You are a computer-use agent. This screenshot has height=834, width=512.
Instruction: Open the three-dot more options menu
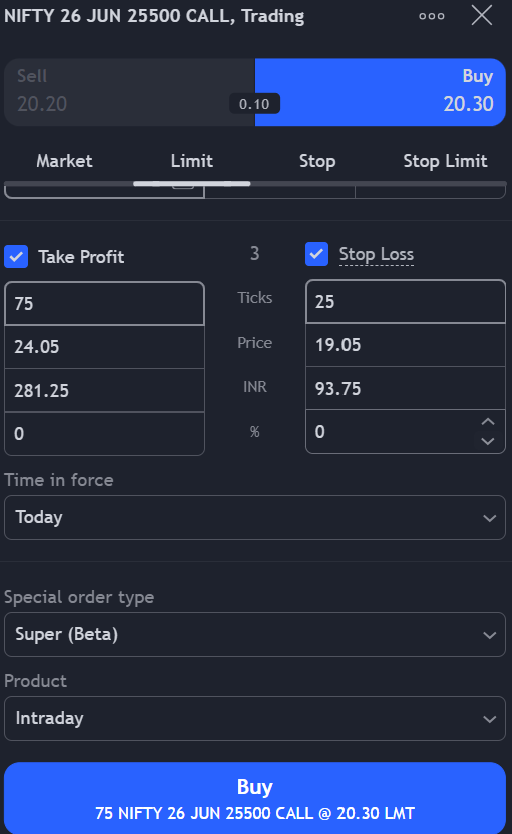(432, 16)
